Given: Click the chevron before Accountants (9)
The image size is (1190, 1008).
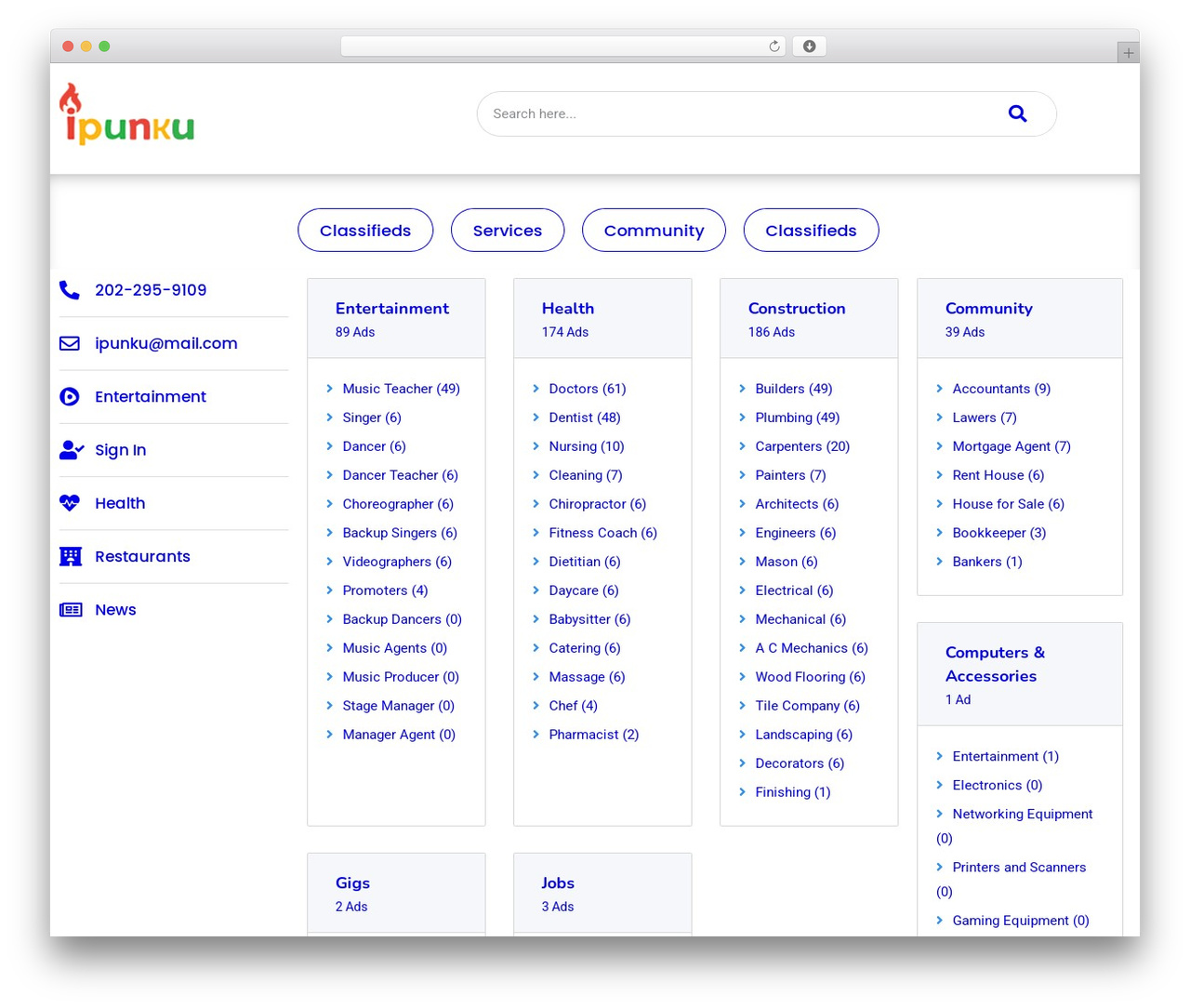Looking at the screenshot, I should pyautogui.click(x=939, y=389).
